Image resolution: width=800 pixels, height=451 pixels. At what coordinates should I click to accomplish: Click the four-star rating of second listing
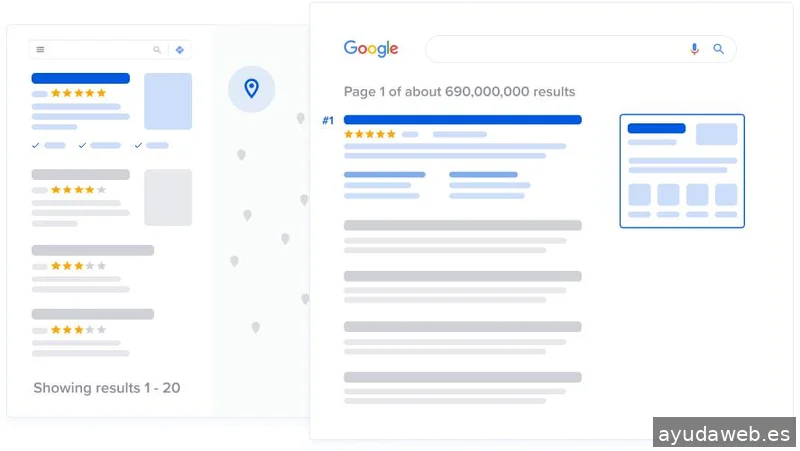pos(79,190)
